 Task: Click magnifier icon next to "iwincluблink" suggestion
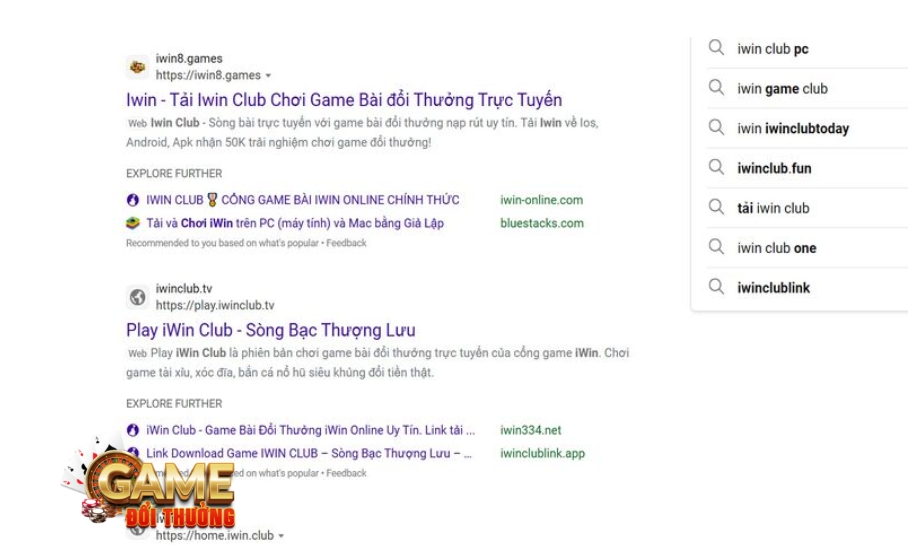716,288
